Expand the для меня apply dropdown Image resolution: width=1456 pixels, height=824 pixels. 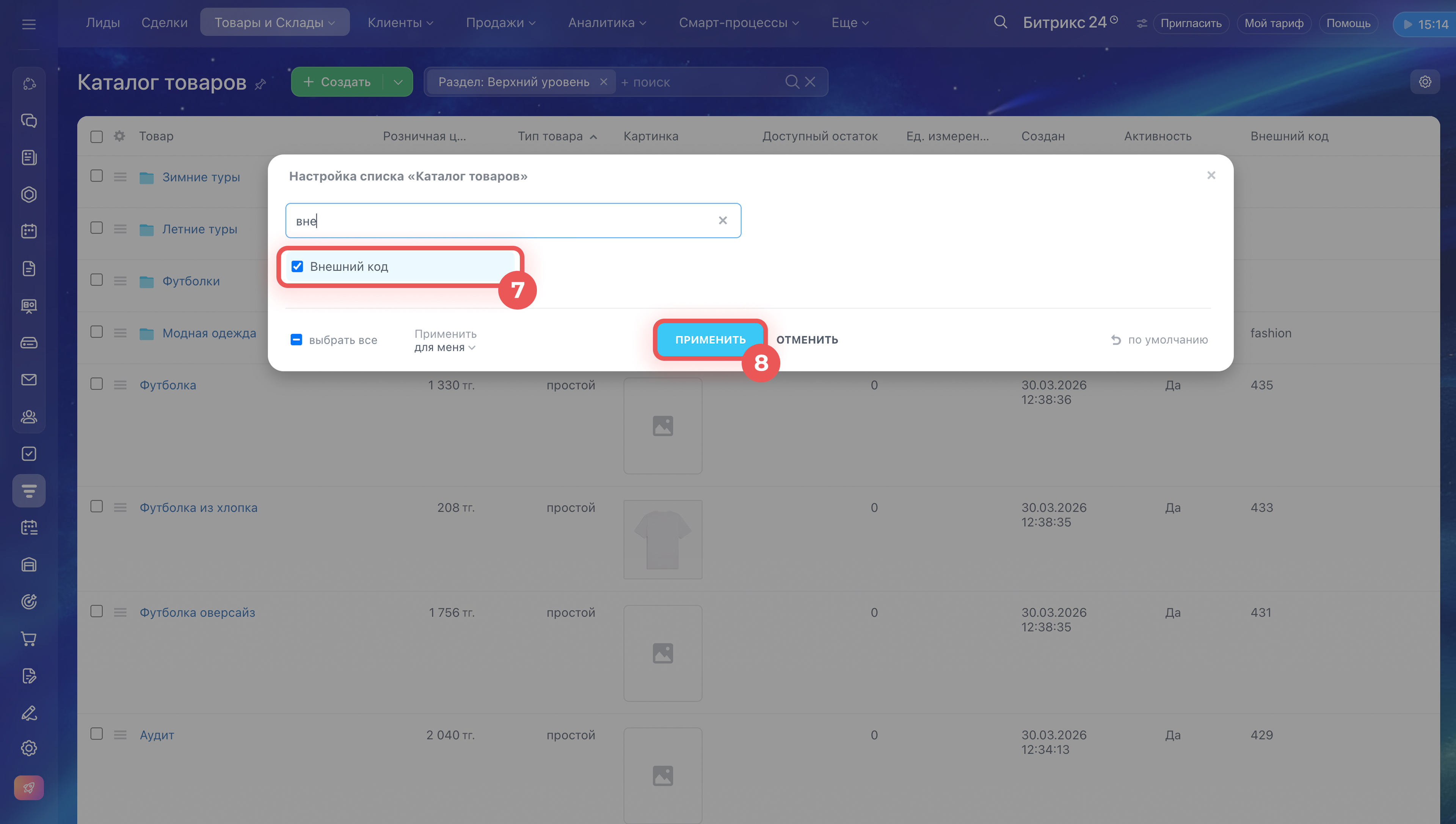click(x=444, y=348)
